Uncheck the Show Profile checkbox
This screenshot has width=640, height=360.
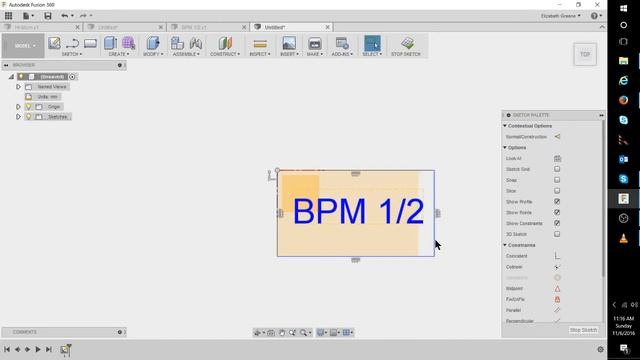pyautogui.click(x=557, y=202)
